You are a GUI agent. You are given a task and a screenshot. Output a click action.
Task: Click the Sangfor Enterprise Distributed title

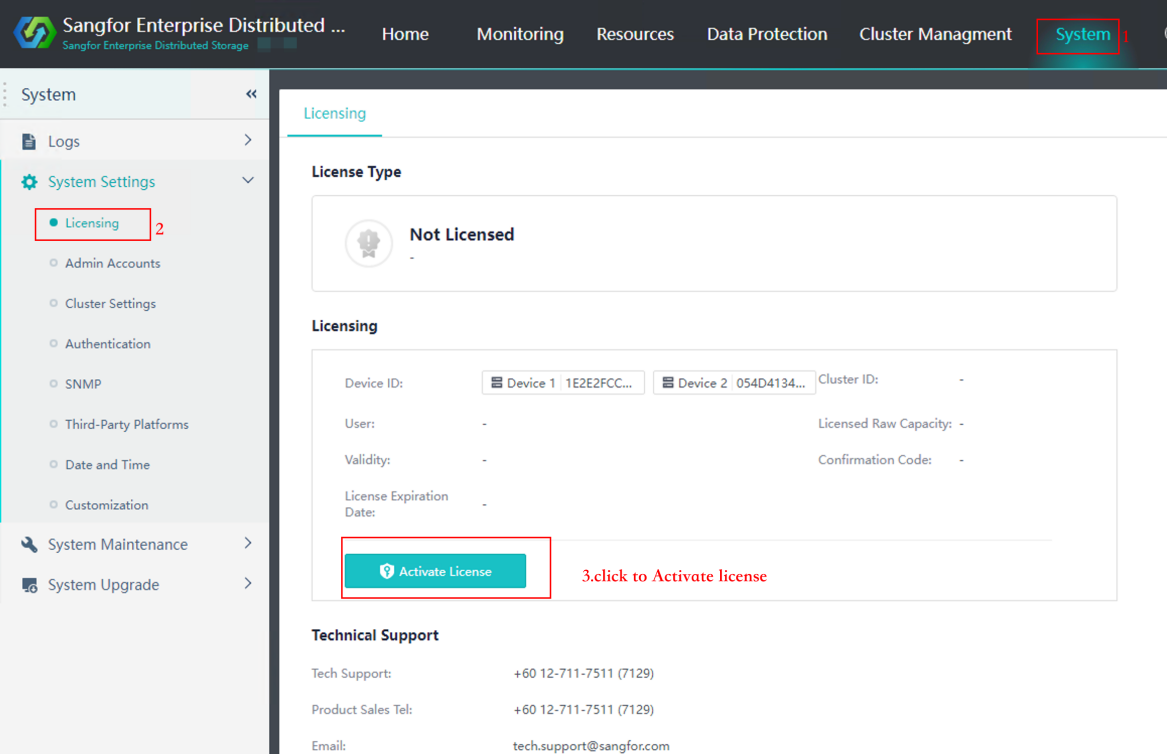click(x=204, y=25)
